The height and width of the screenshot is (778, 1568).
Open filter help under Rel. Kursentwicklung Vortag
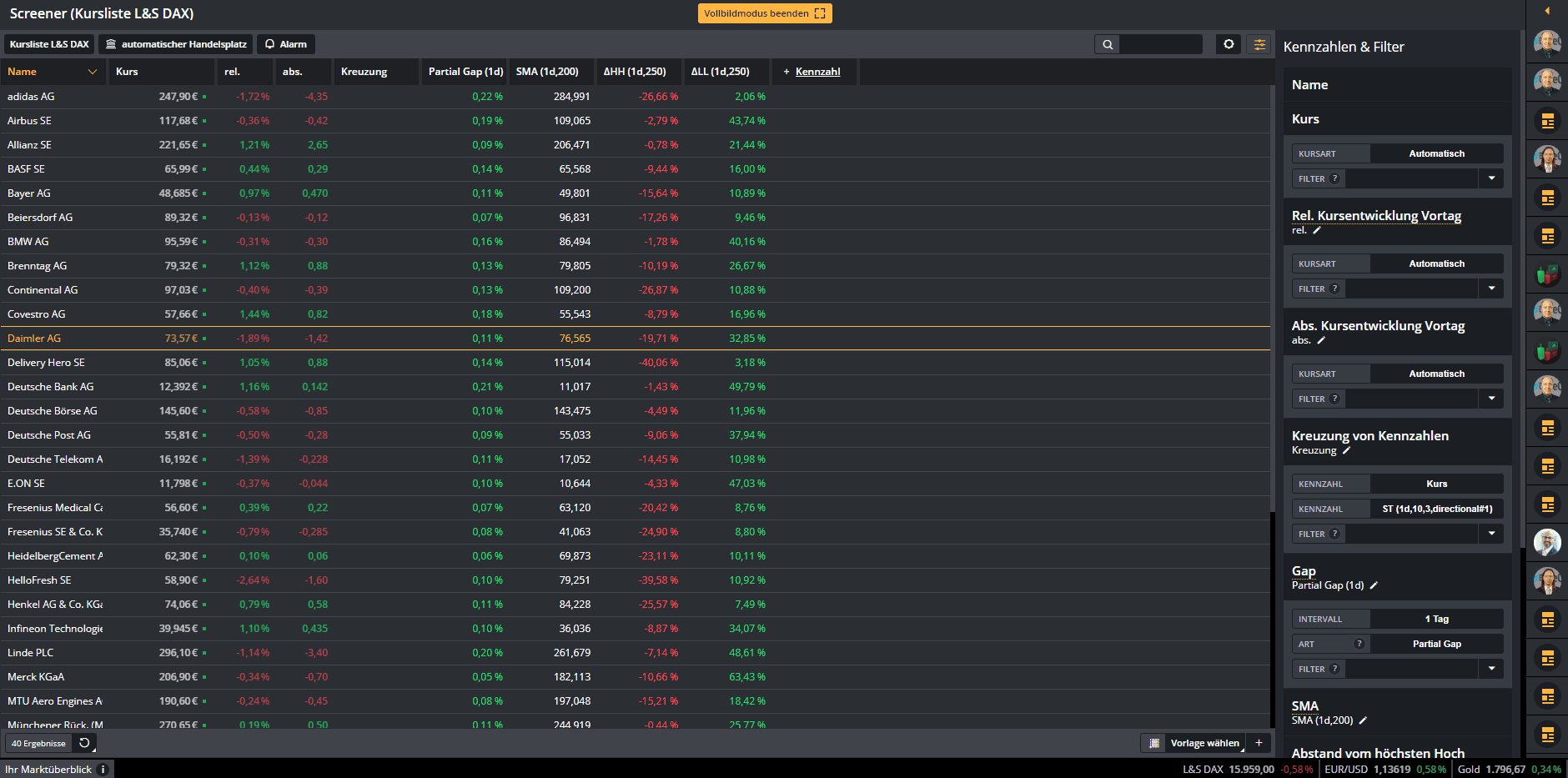click(x=1334, y=289)
